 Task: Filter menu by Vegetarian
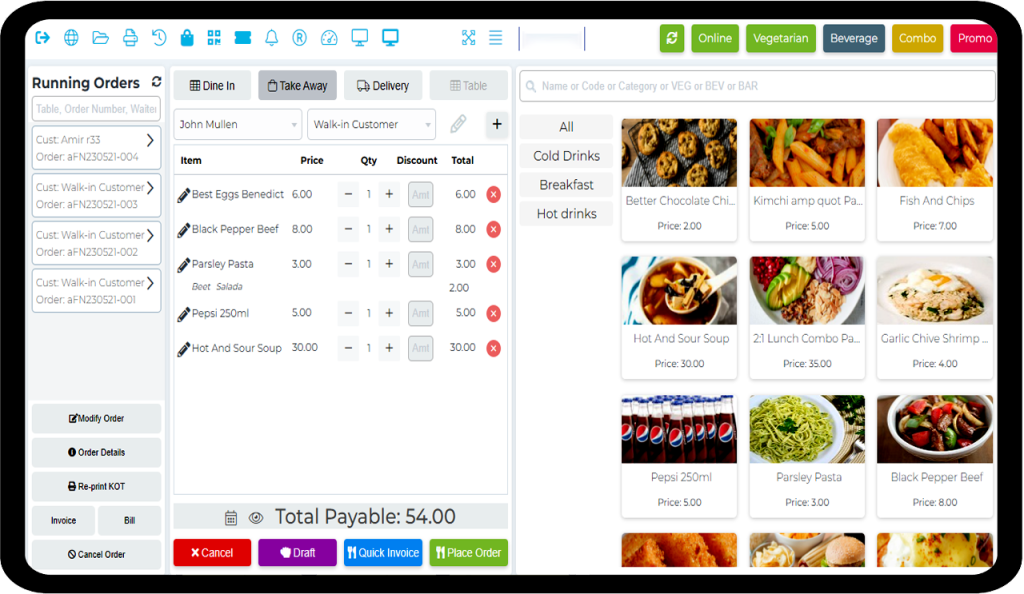[780, 38]
